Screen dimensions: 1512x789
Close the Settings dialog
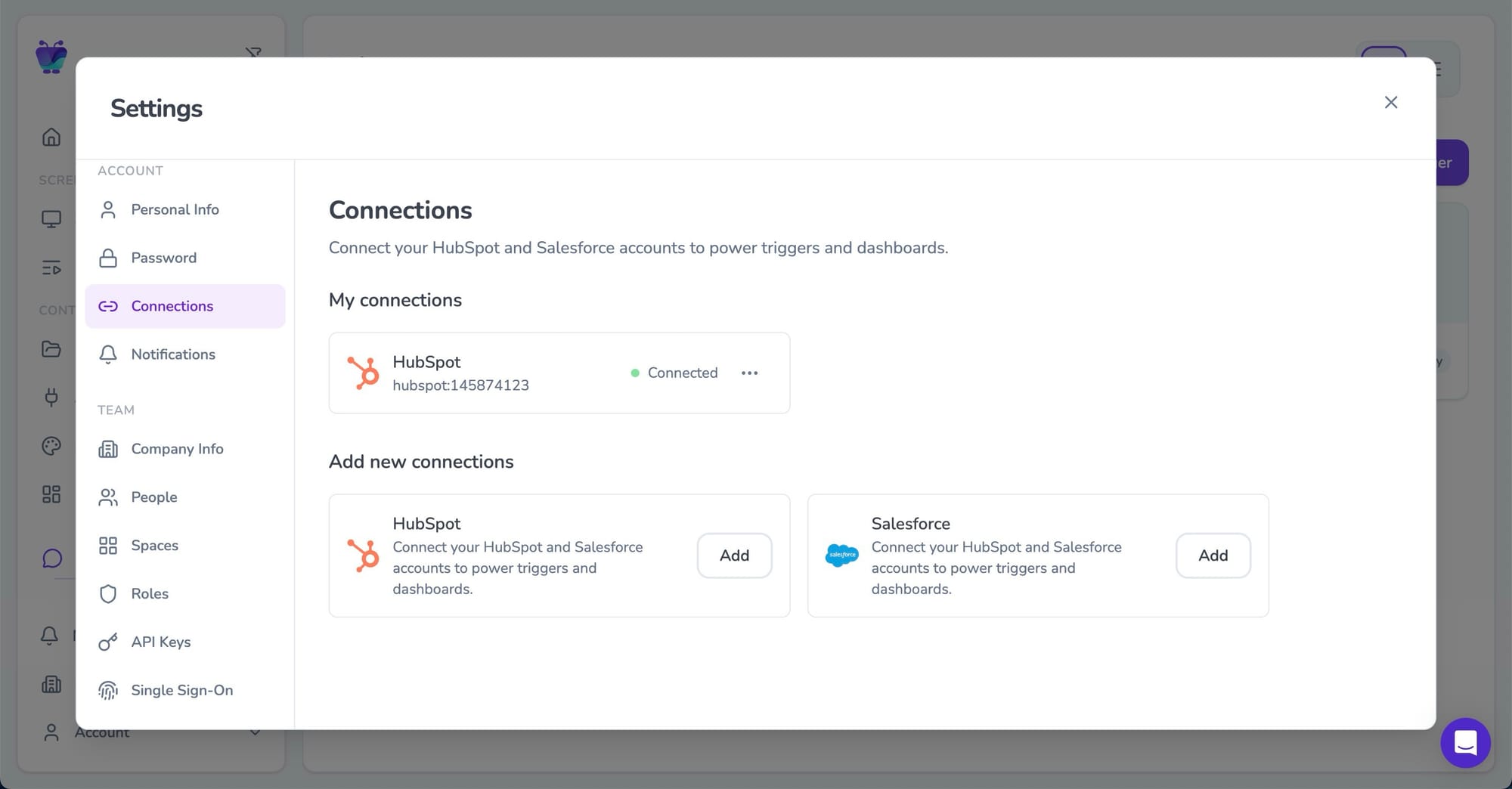coord(1390,102)
